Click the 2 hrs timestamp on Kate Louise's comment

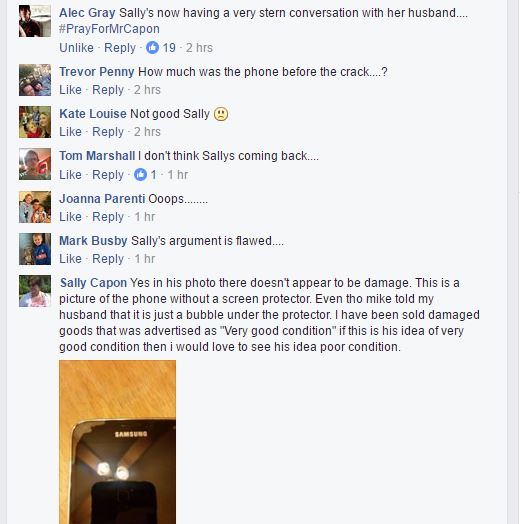pos(147,132)
